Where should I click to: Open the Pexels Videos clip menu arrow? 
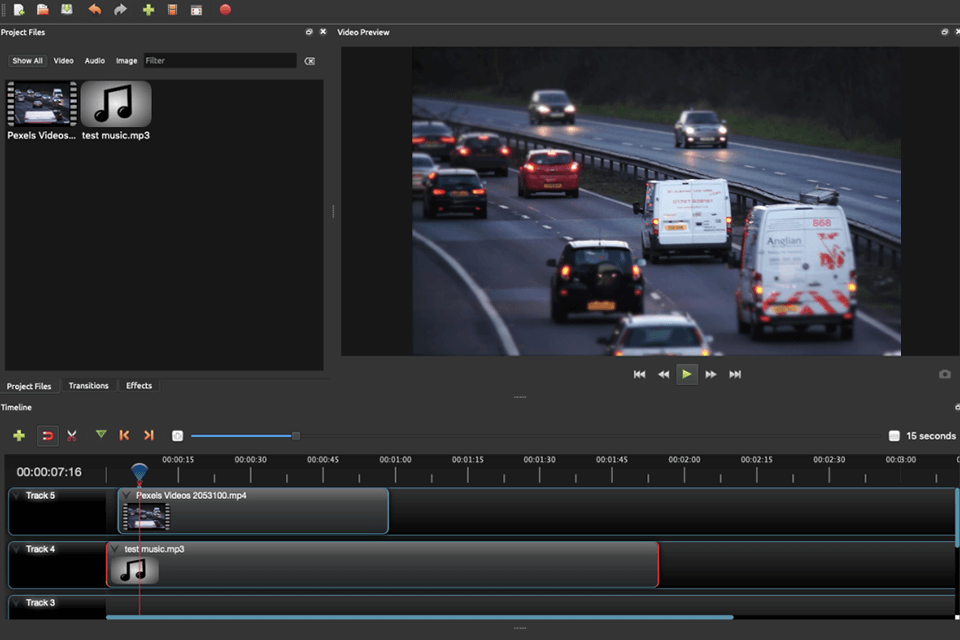(126, 496)
